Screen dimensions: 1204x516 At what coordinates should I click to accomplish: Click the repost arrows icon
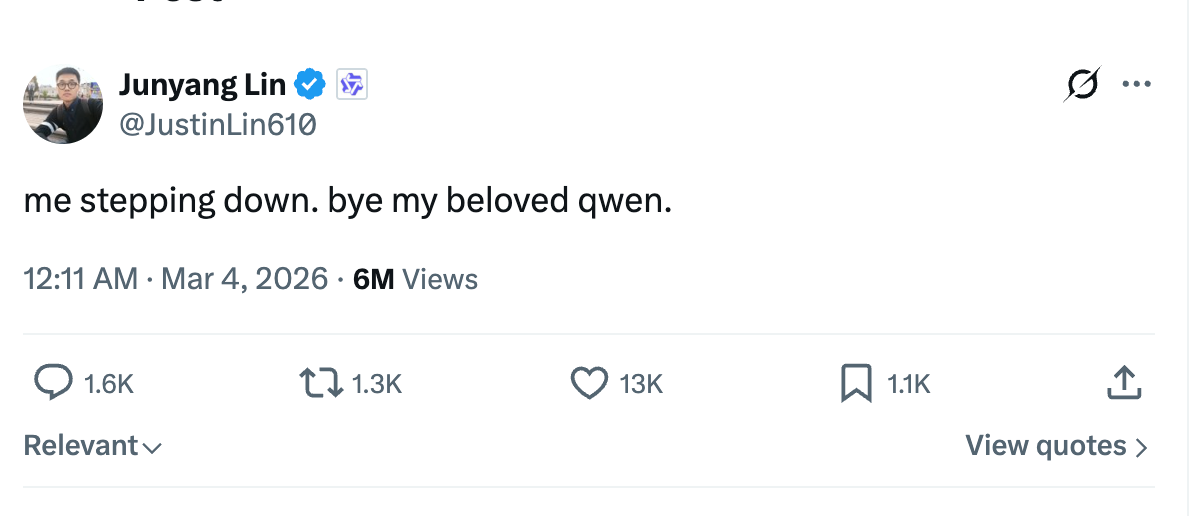(321, 382)
